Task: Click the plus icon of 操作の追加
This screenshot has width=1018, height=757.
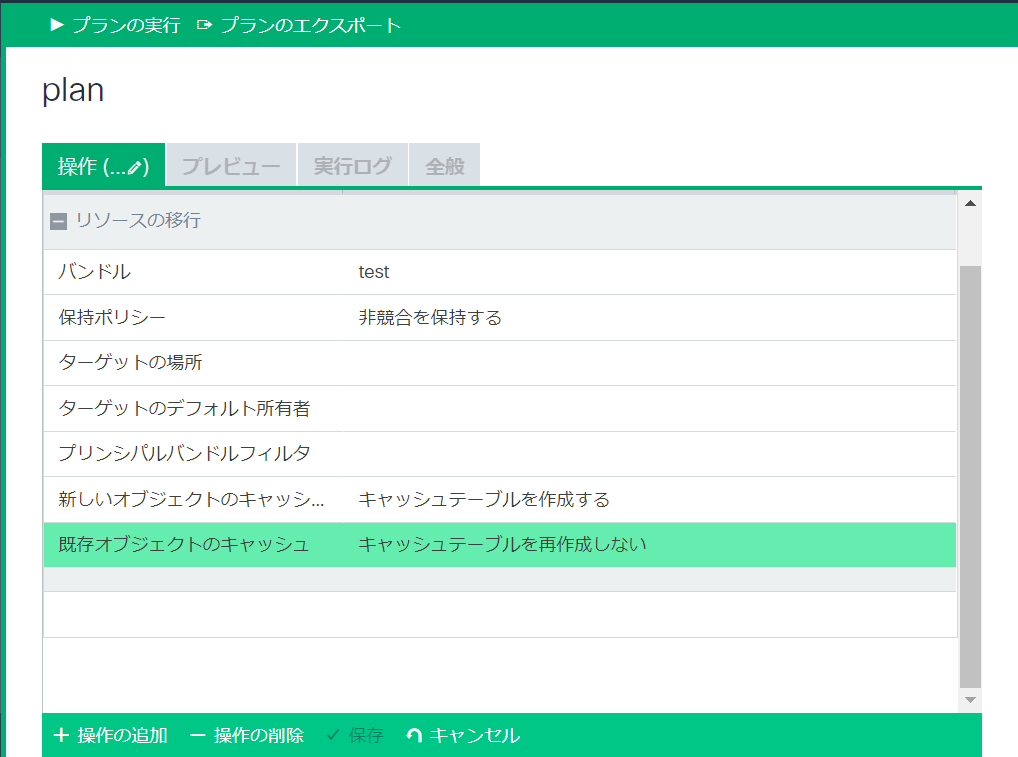Action: (61, 735)
